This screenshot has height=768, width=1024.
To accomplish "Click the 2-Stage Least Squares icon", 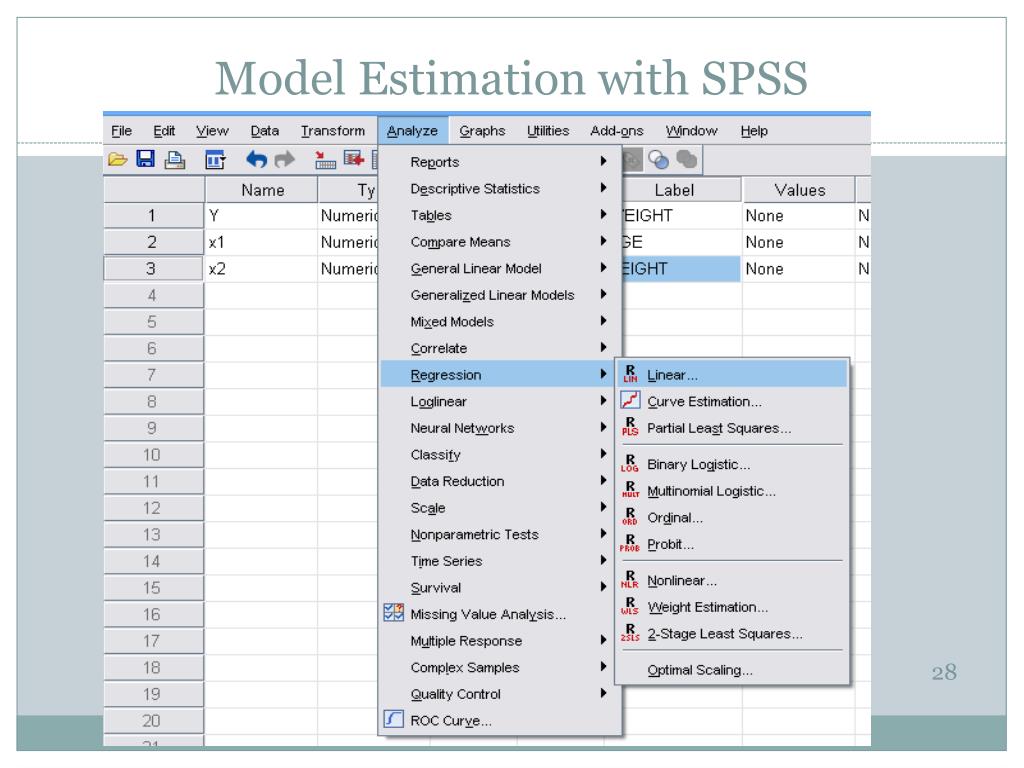I will click(630, 633).
